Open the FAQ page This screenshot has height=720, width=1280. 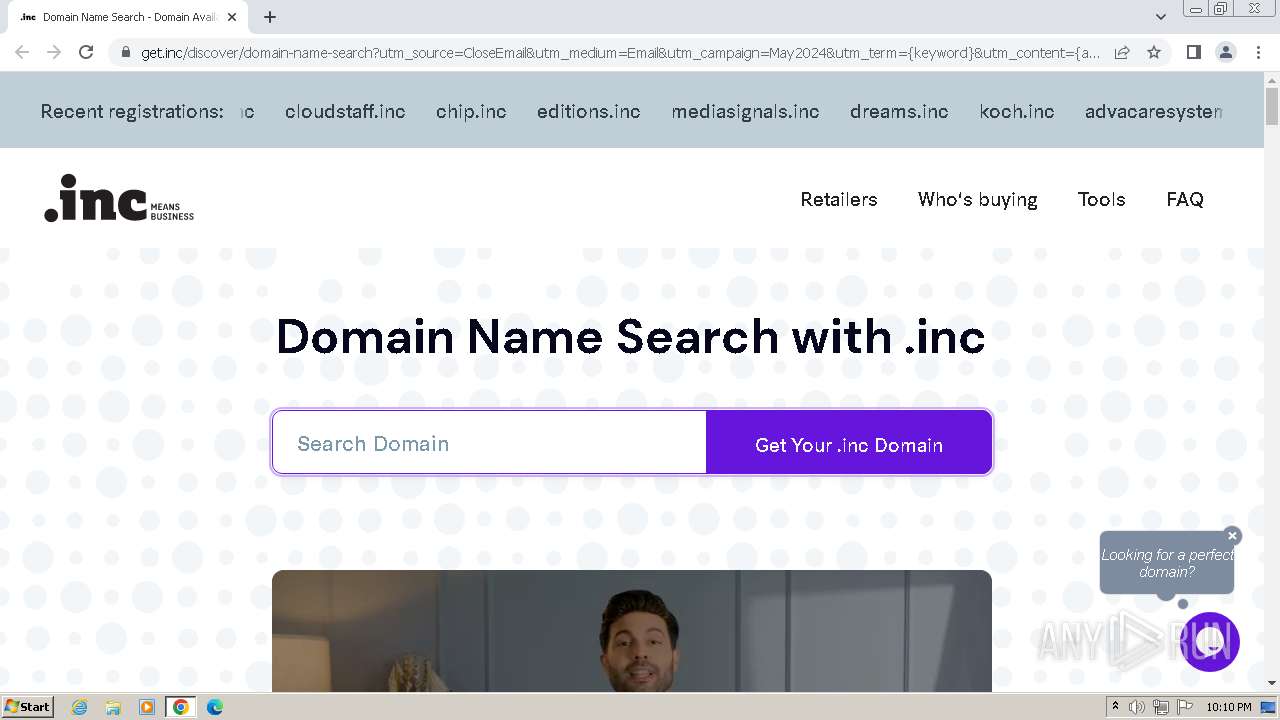(1185, 199)
